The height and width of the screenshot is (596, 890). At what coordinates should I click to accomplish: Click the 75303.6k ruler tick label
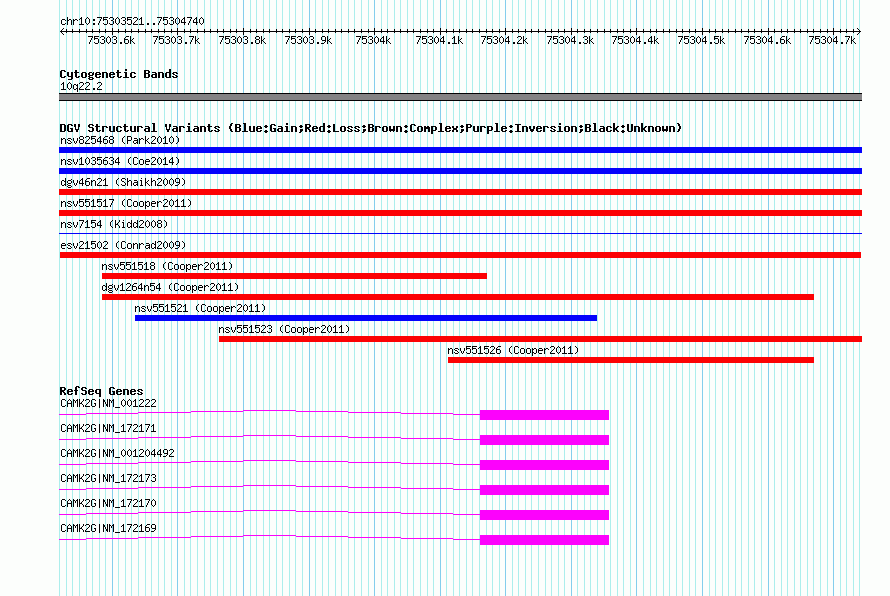(x=111, y=41)
